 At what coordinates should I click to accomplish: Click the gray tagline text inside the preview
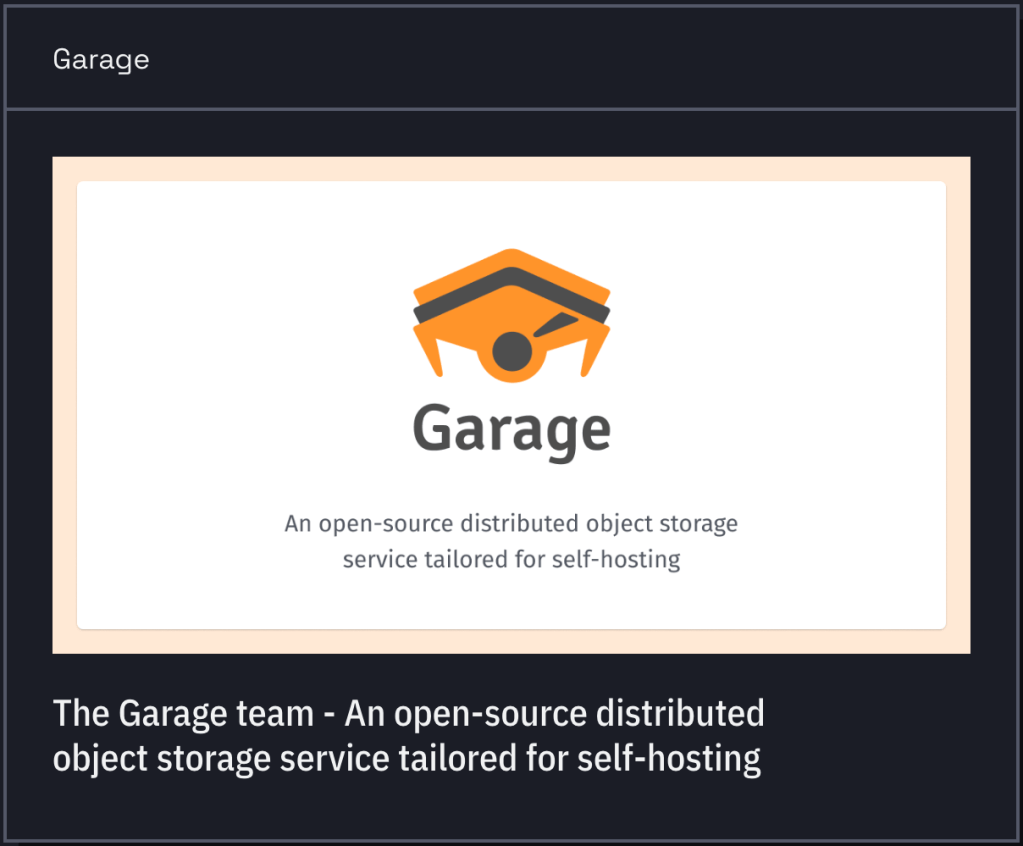(x=511, y=523)
